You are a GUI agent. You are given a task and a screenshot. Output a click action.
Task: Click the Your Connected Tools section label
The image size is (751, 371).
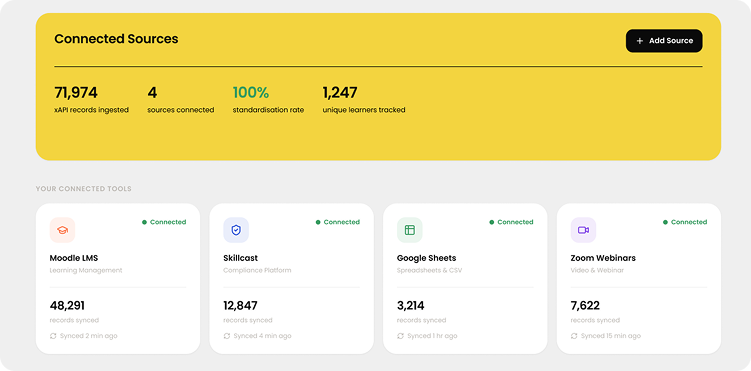coord(84,189)
